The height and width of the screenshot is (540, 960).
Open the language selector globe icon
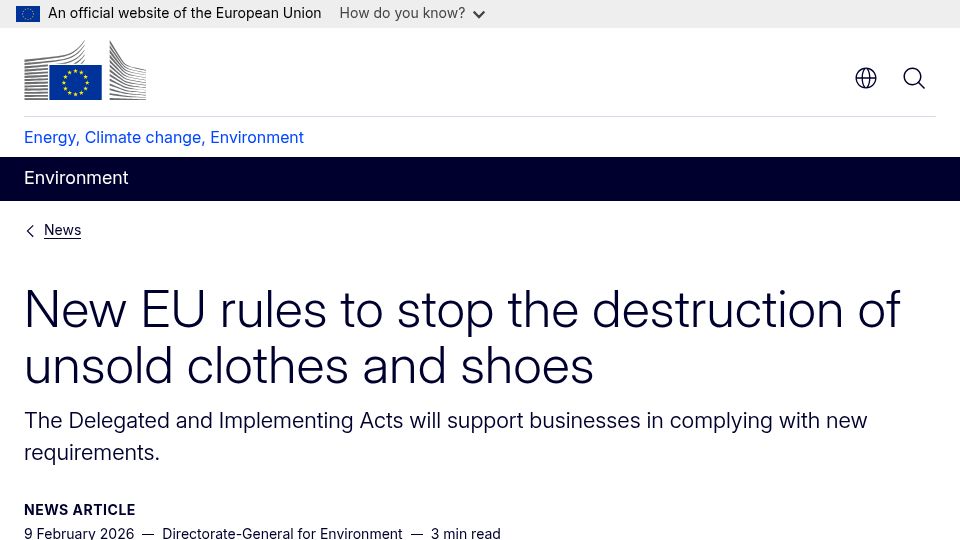(x=866, y=78)
